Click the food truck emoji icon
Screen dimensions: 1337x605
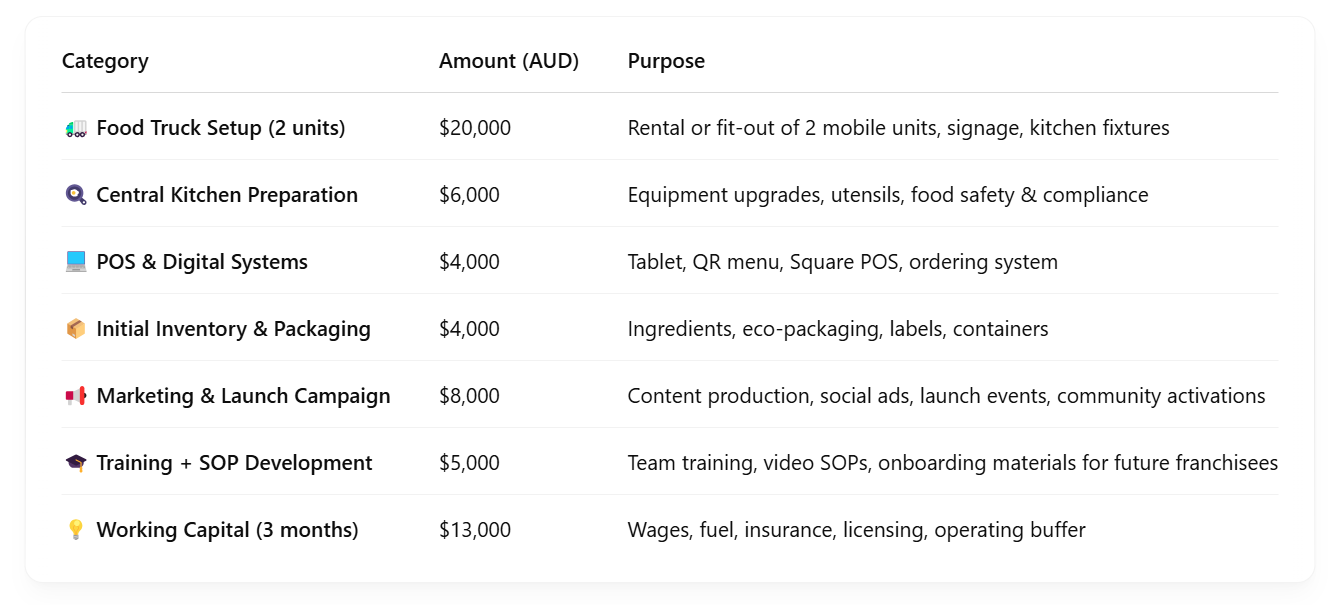pyautogui.click(x=76, y=128)
